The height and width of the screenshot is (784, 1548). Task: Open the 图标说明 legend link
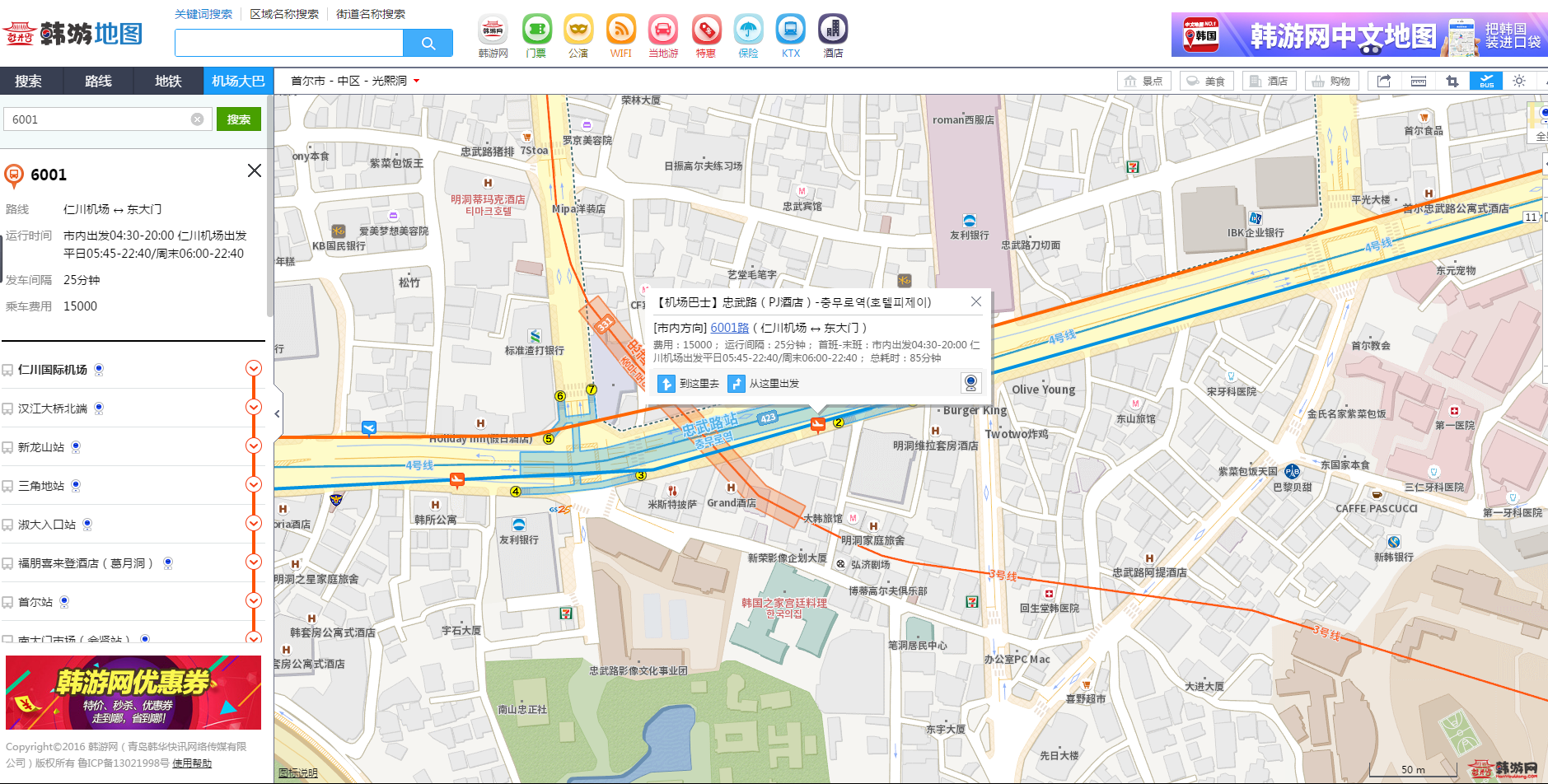click(x=298, y=773)
